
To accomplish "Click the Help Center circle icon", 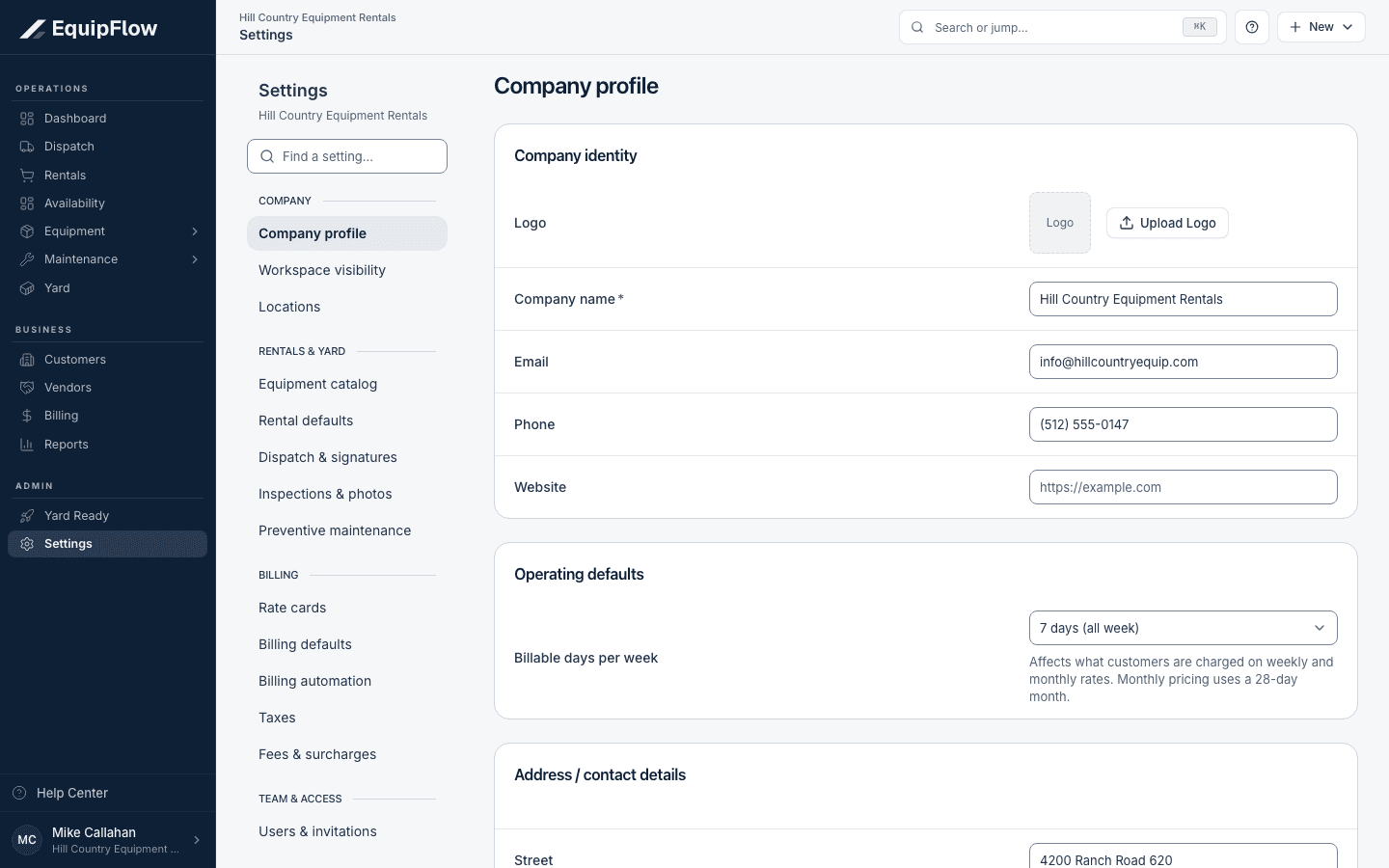I will point(19,793).
